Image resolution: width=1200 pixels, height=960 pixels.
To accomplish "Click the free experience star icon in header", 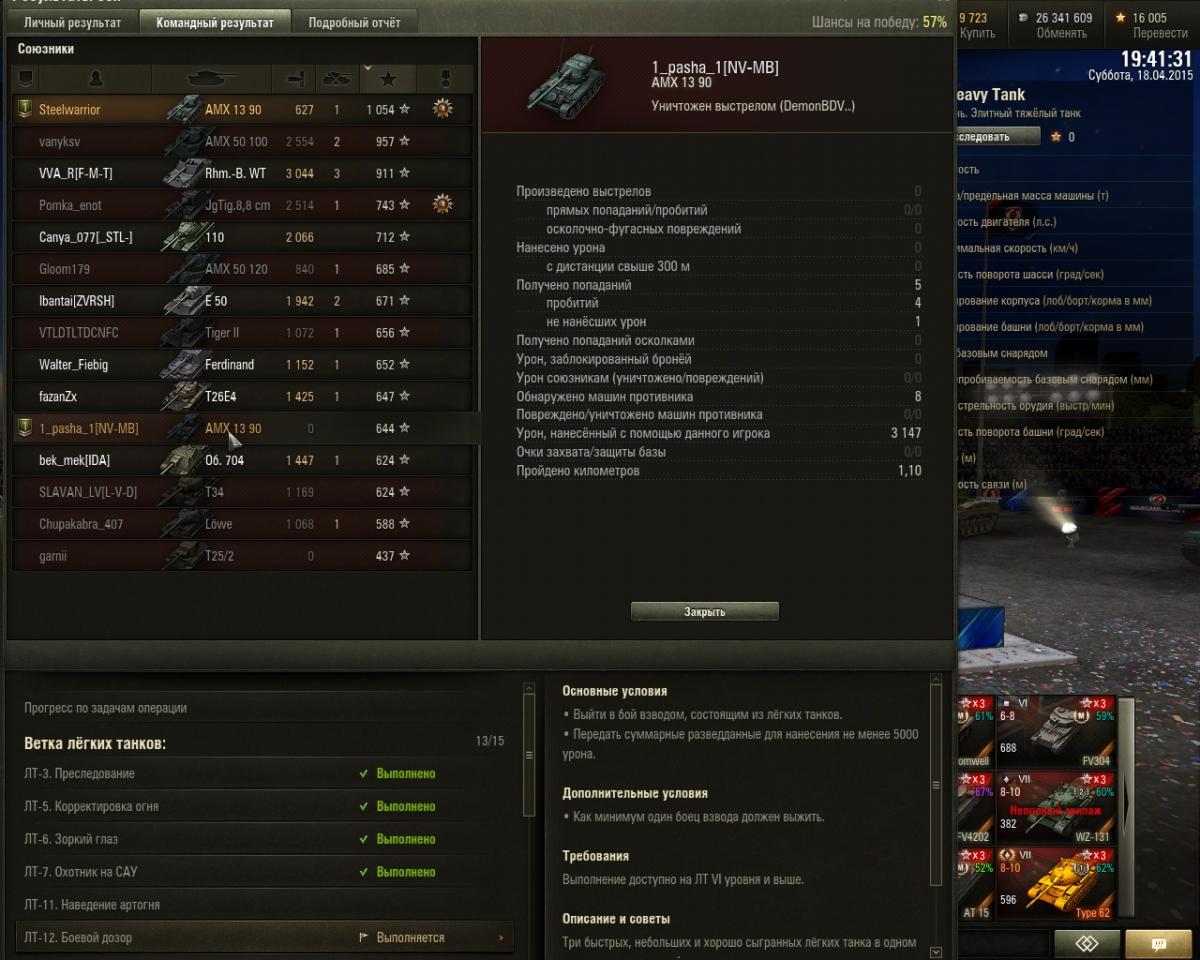I will (x=1121, y=18).
